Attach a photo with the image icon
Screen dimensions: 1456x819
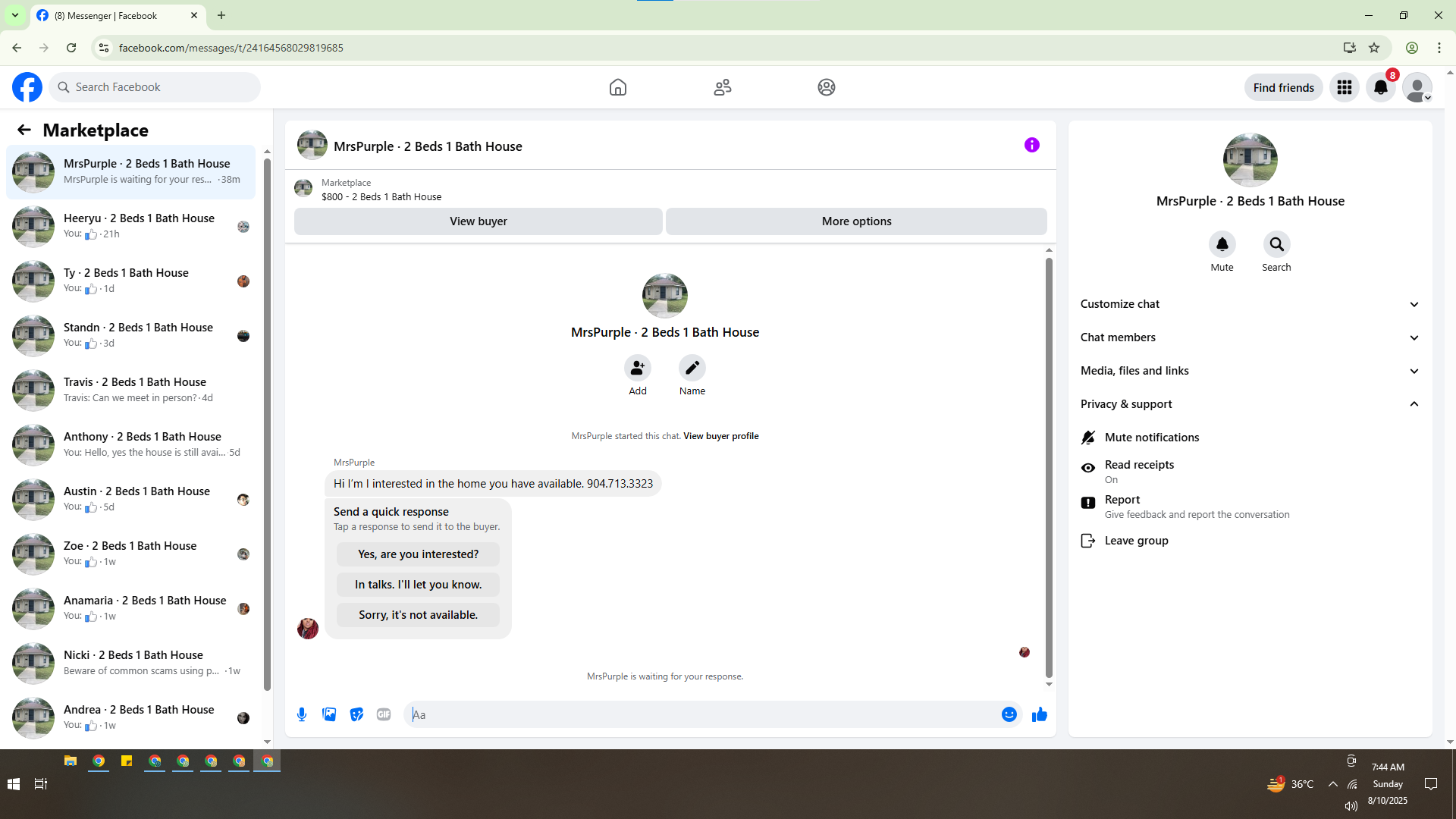pyautogui.click(x=329, y=714)
